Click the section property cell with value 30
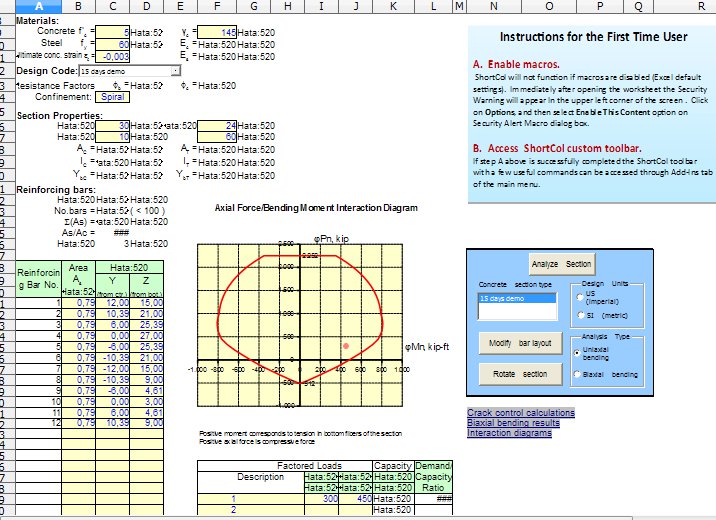The image size is (716, 520). [113, 126]
